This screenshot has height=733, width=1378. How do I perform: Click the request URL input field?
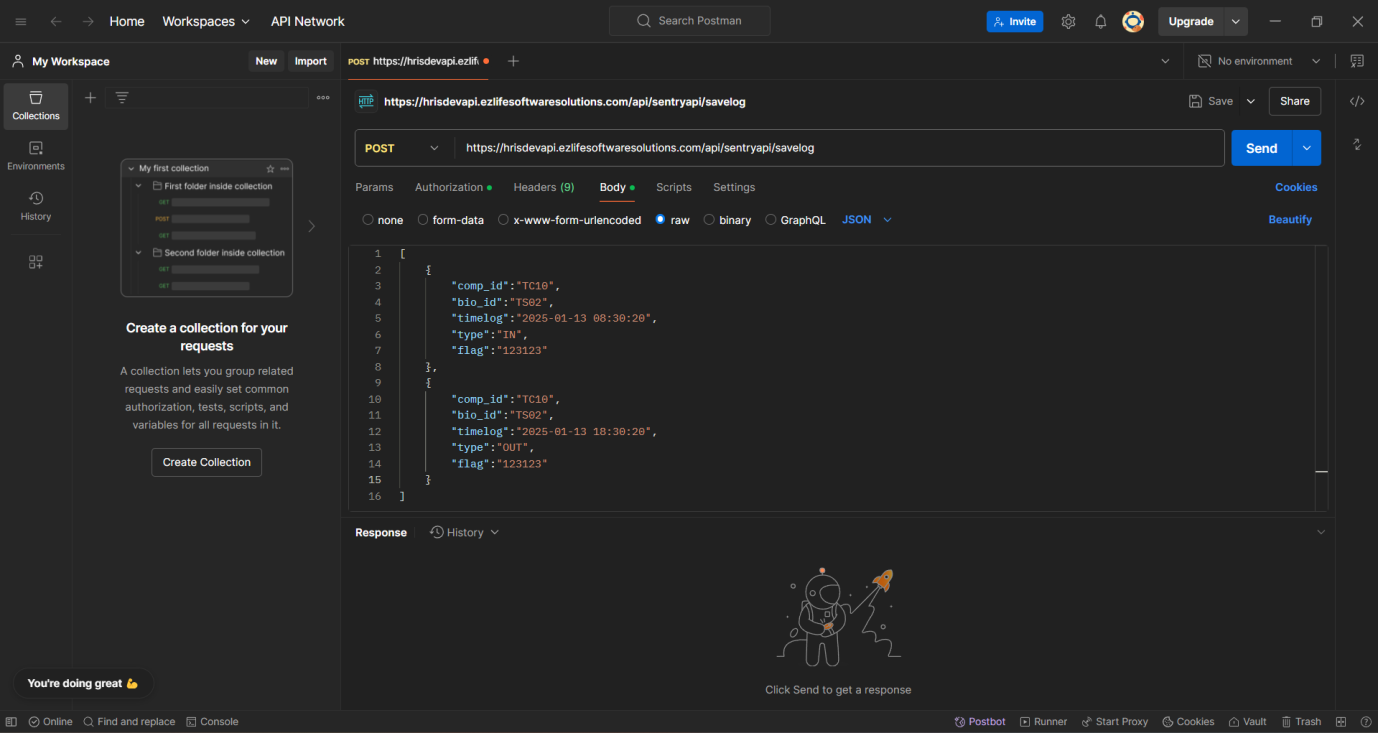[x=840, y=148]
